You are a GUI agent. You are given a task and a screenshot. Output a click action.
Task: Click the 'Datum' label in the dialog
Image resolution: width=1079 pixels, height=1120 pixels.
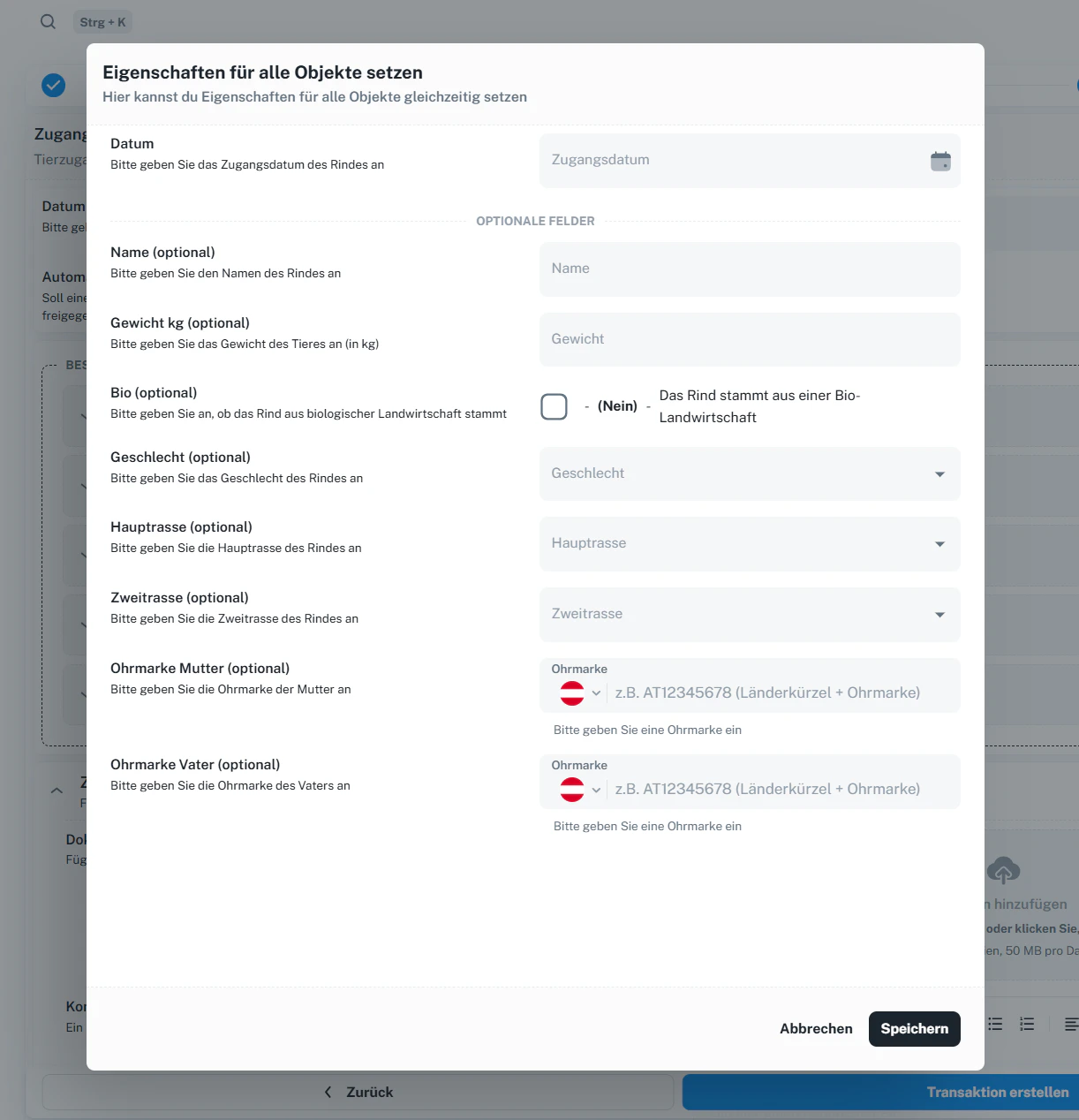[132, 144]
